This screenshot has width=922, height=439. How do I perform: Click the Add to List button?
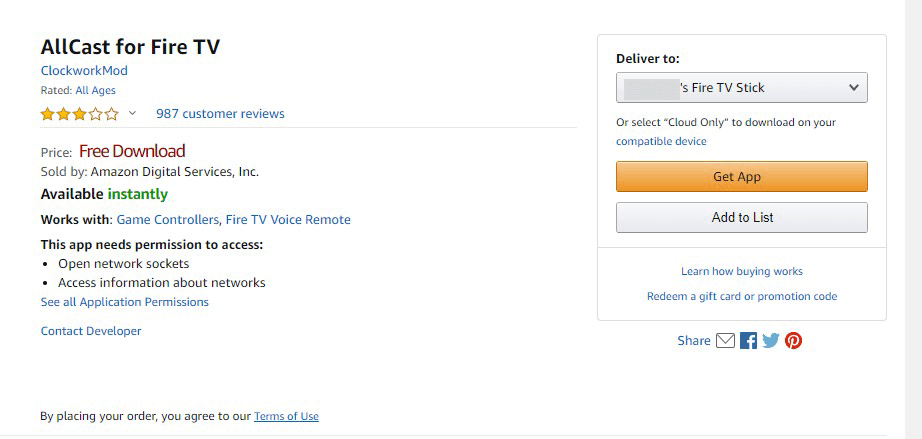[741, 217]
